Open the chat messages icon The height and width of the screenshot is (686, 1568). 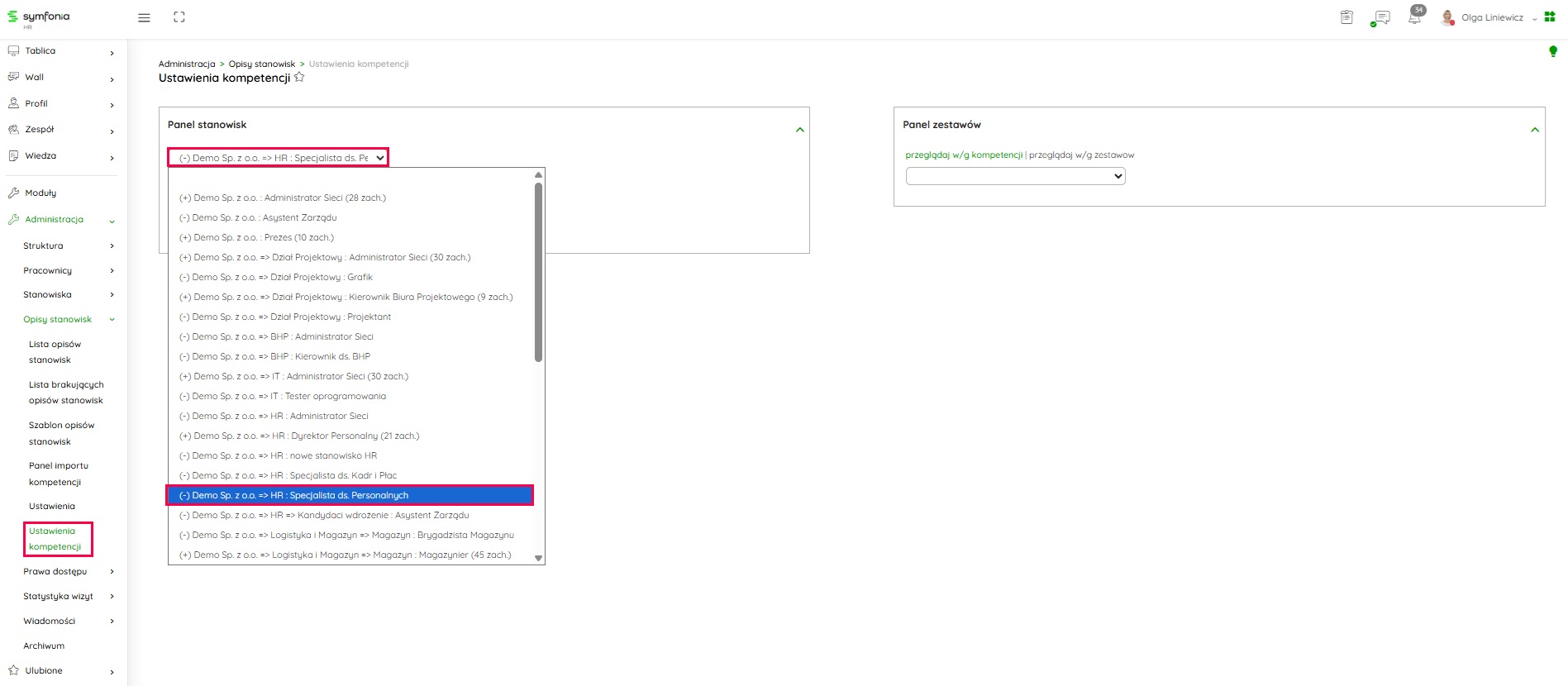[x=1380, y=17]
